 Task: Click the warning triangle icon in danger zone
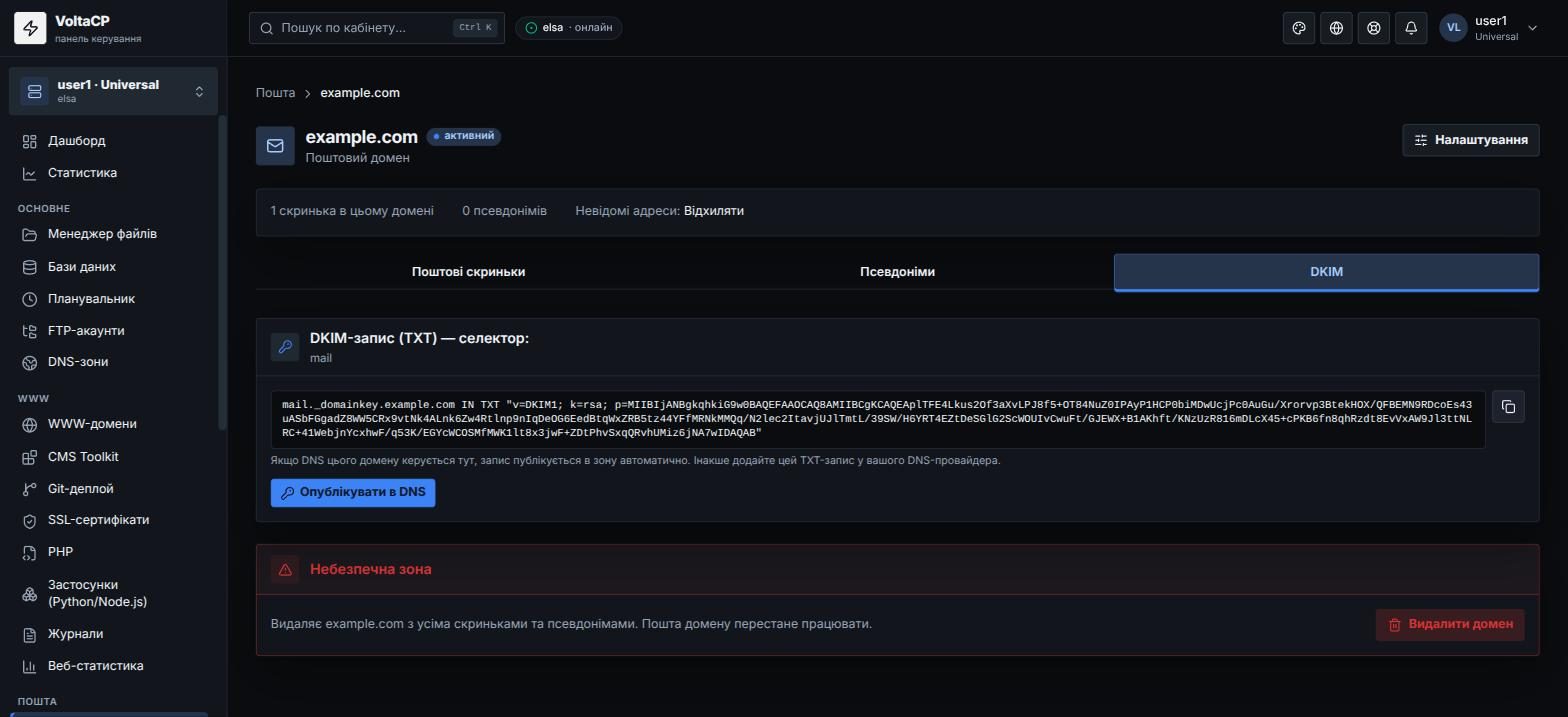click(x=285, y=569)
